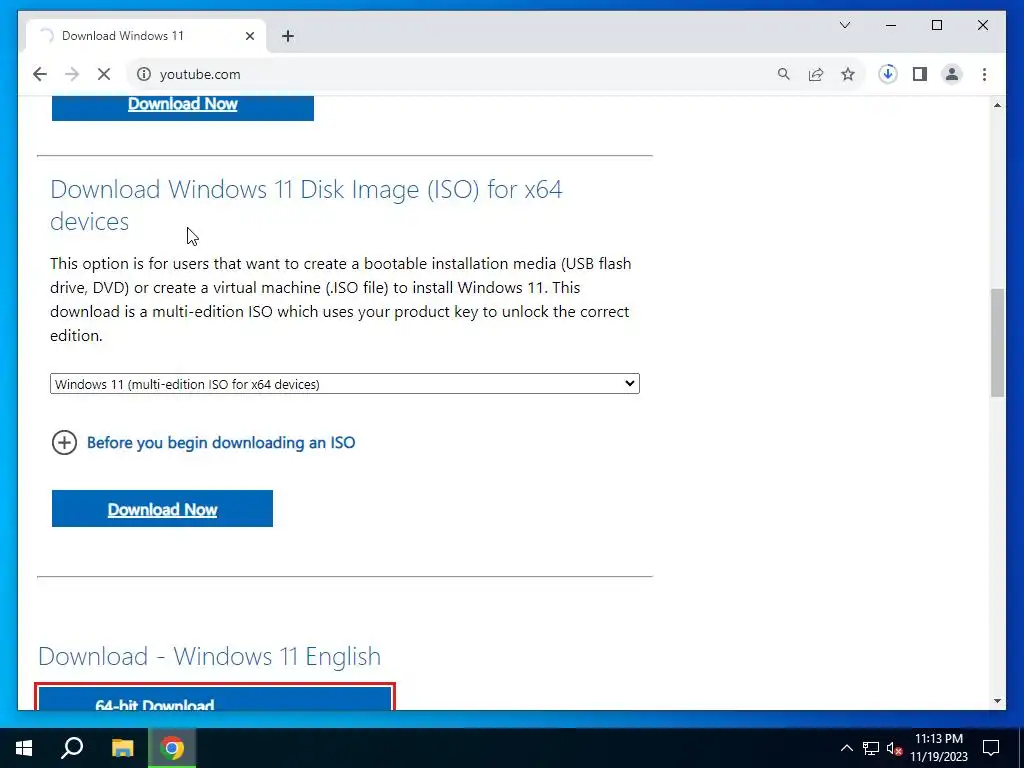The image size is (1024, 768).
Task: Show hidden system tray icons
Action: [x=846, y=748]
